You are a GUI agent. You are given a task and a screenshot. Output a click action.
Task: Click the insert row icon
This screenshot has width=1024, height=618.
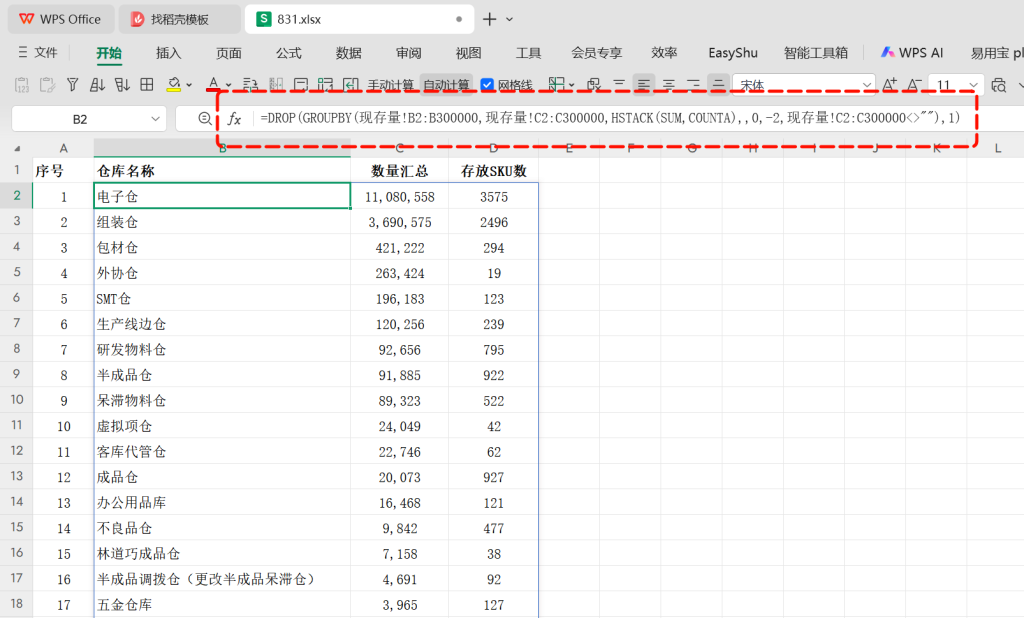click(x=300, y=85)
